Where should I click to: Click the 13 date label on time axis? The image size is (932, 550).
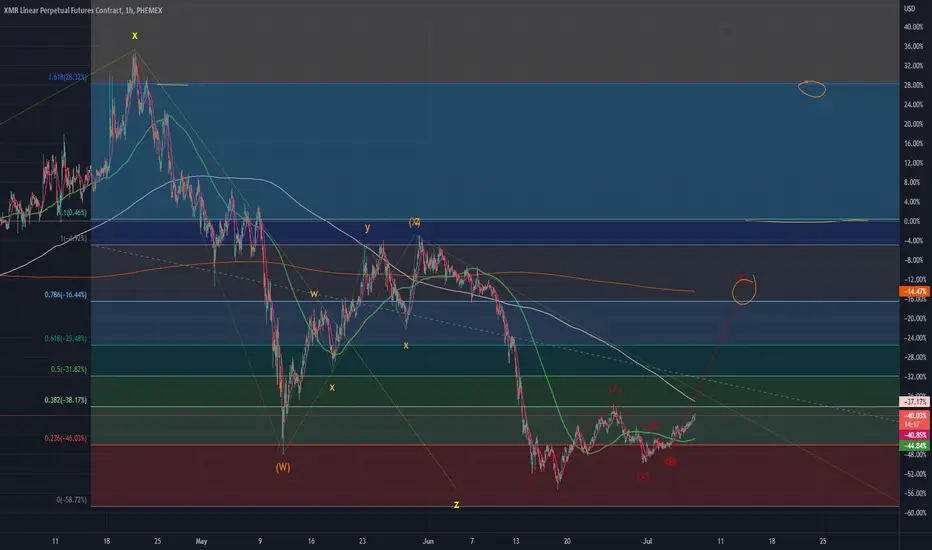pyautogui.click(x=516, y=541)
